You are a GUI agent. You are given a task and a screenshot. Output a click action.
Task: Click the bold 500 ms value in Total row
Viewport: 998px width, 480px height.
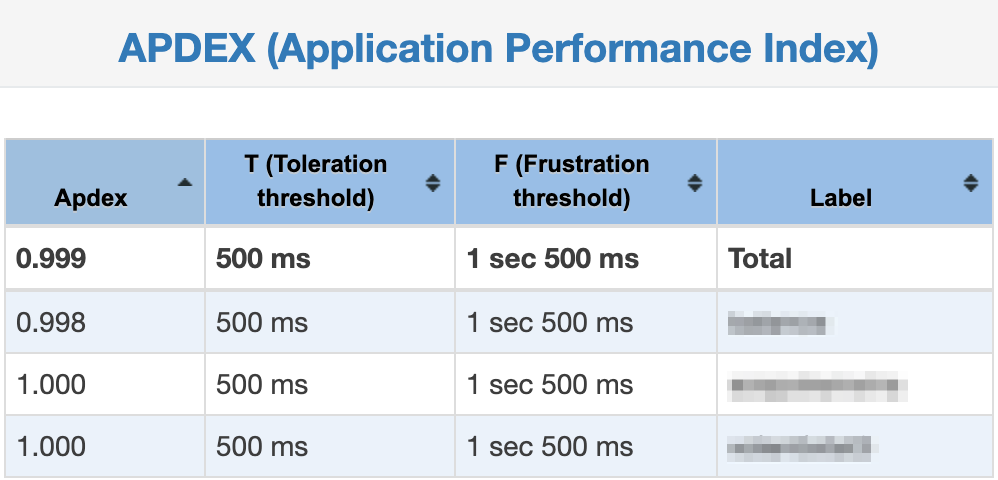click(263, 259)
